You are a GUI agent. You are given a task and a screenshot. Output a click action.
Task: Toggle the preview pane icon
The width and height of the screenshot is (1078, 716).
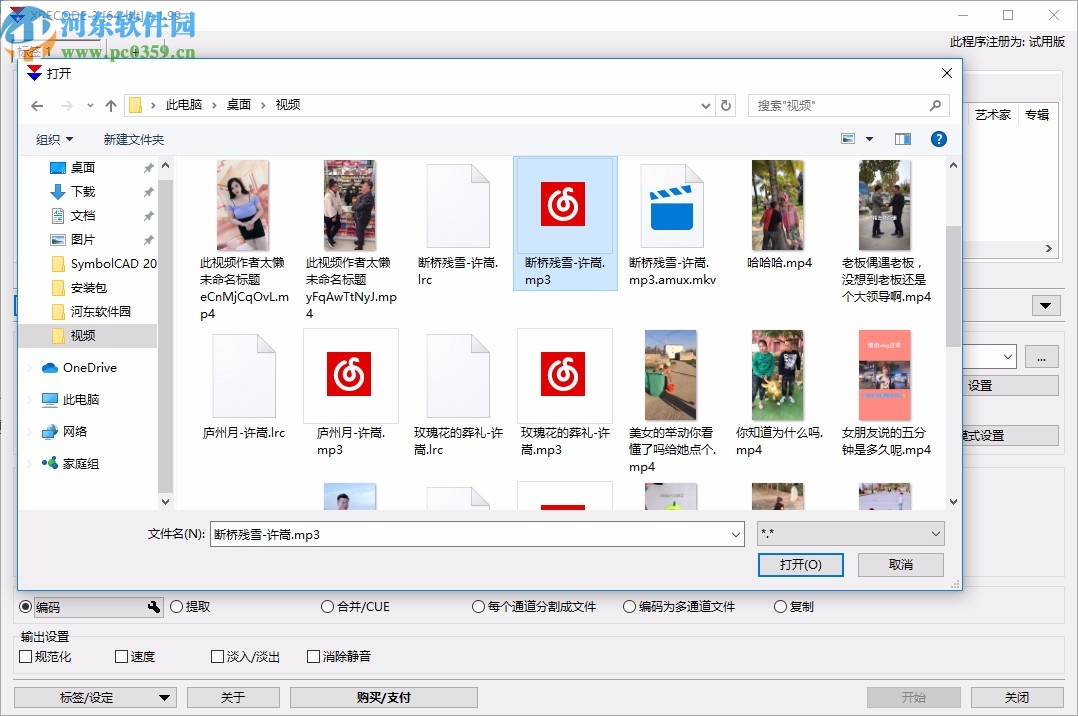[x=902, y=139]
